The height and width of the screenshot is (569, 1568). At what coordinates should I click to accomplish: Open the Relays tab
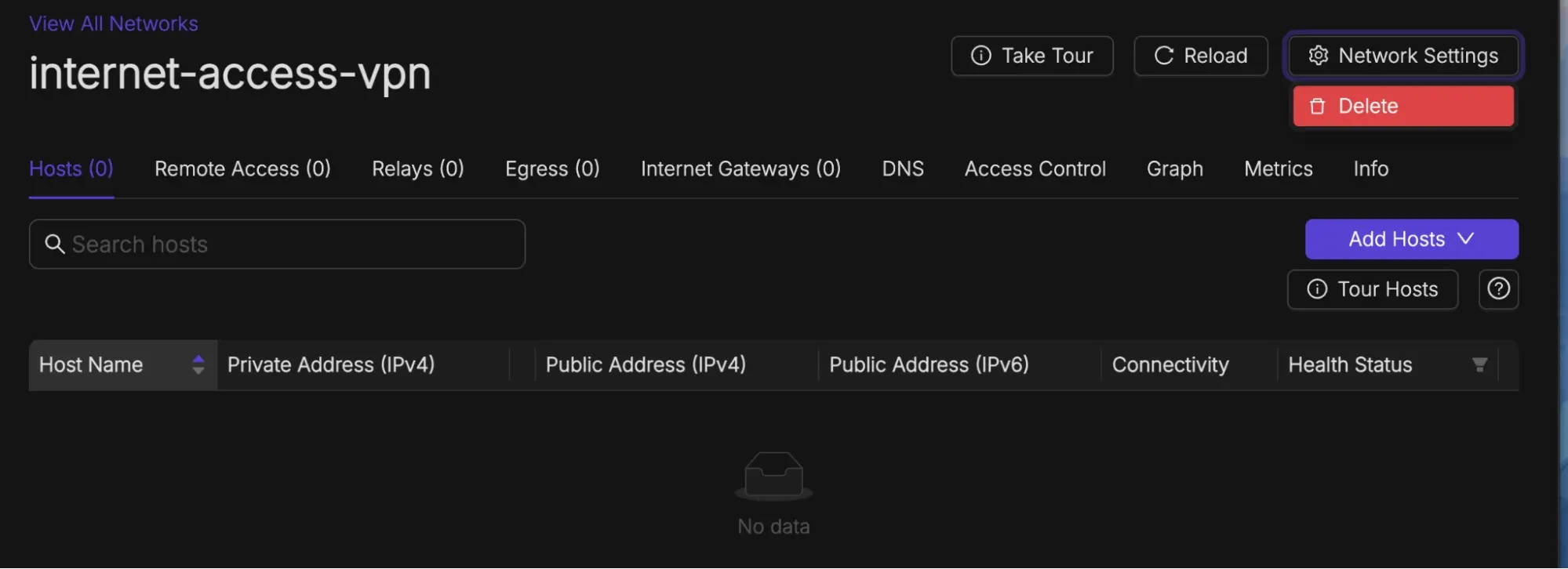coord(417,169)
